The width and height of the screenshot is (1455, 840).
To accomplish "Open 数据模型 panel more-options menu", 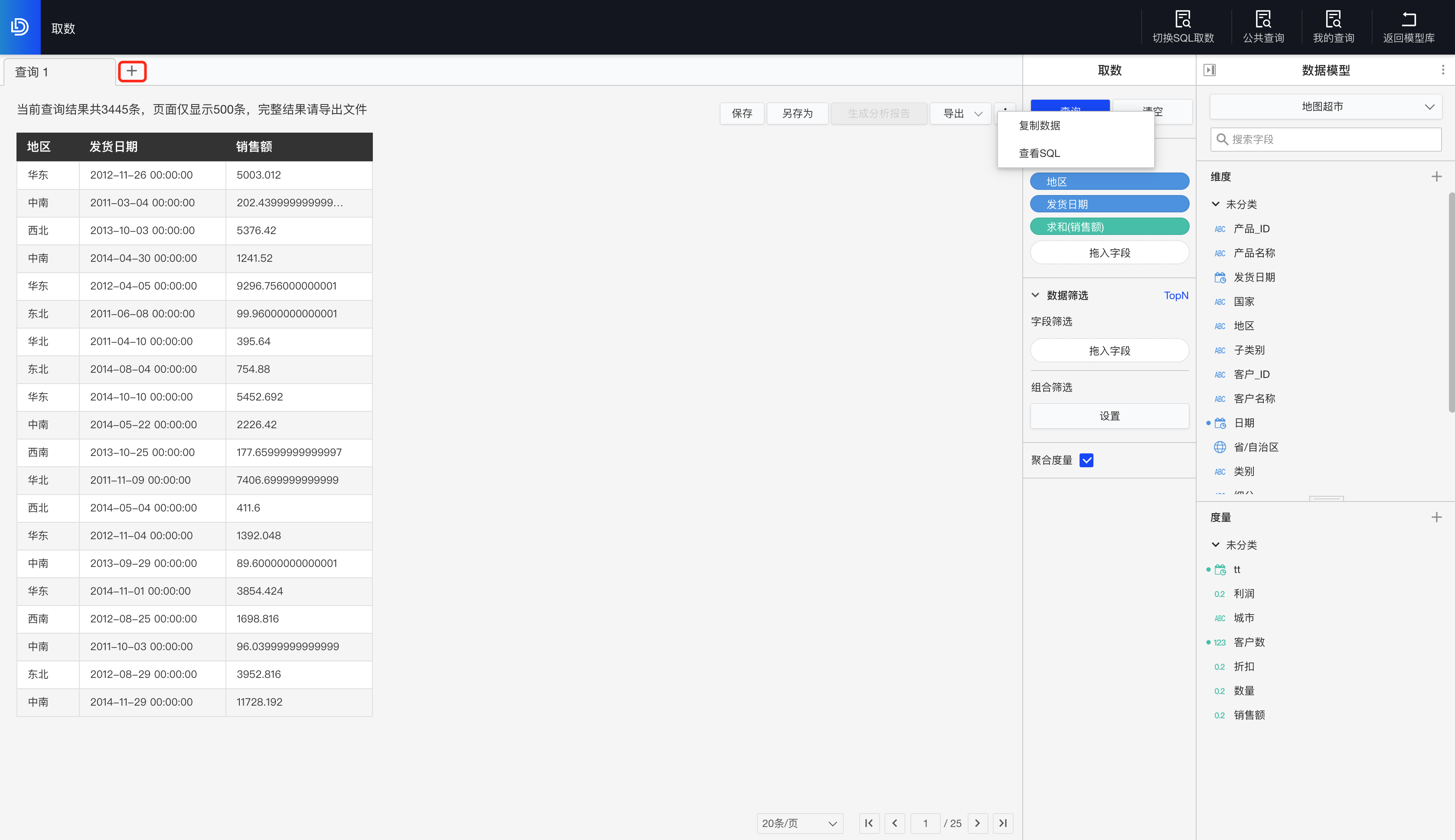I will pos(1442,70).
